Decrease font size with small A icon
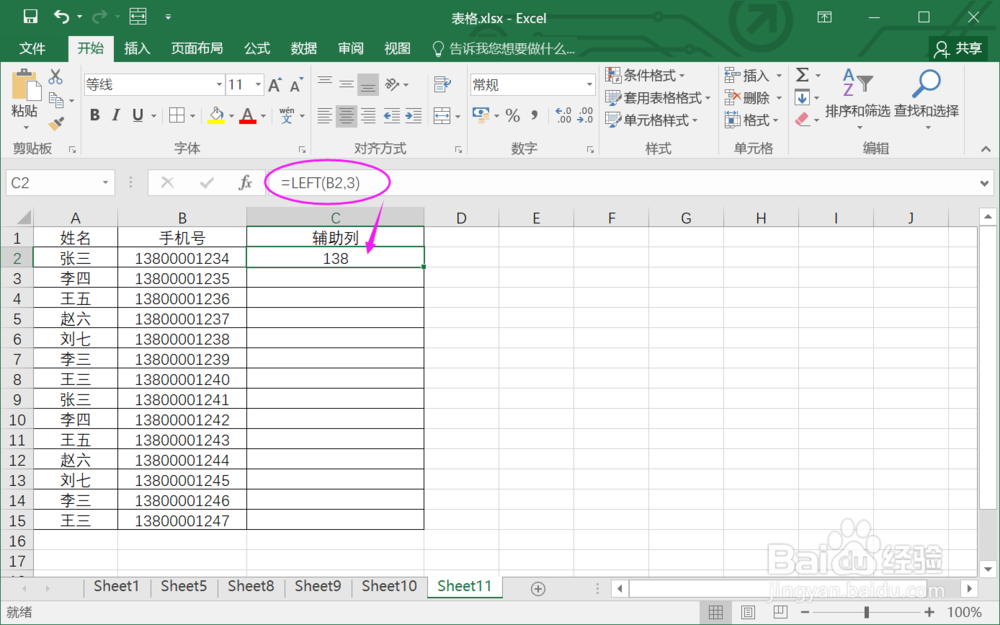1000x625 pixels. tap(297, 85)
